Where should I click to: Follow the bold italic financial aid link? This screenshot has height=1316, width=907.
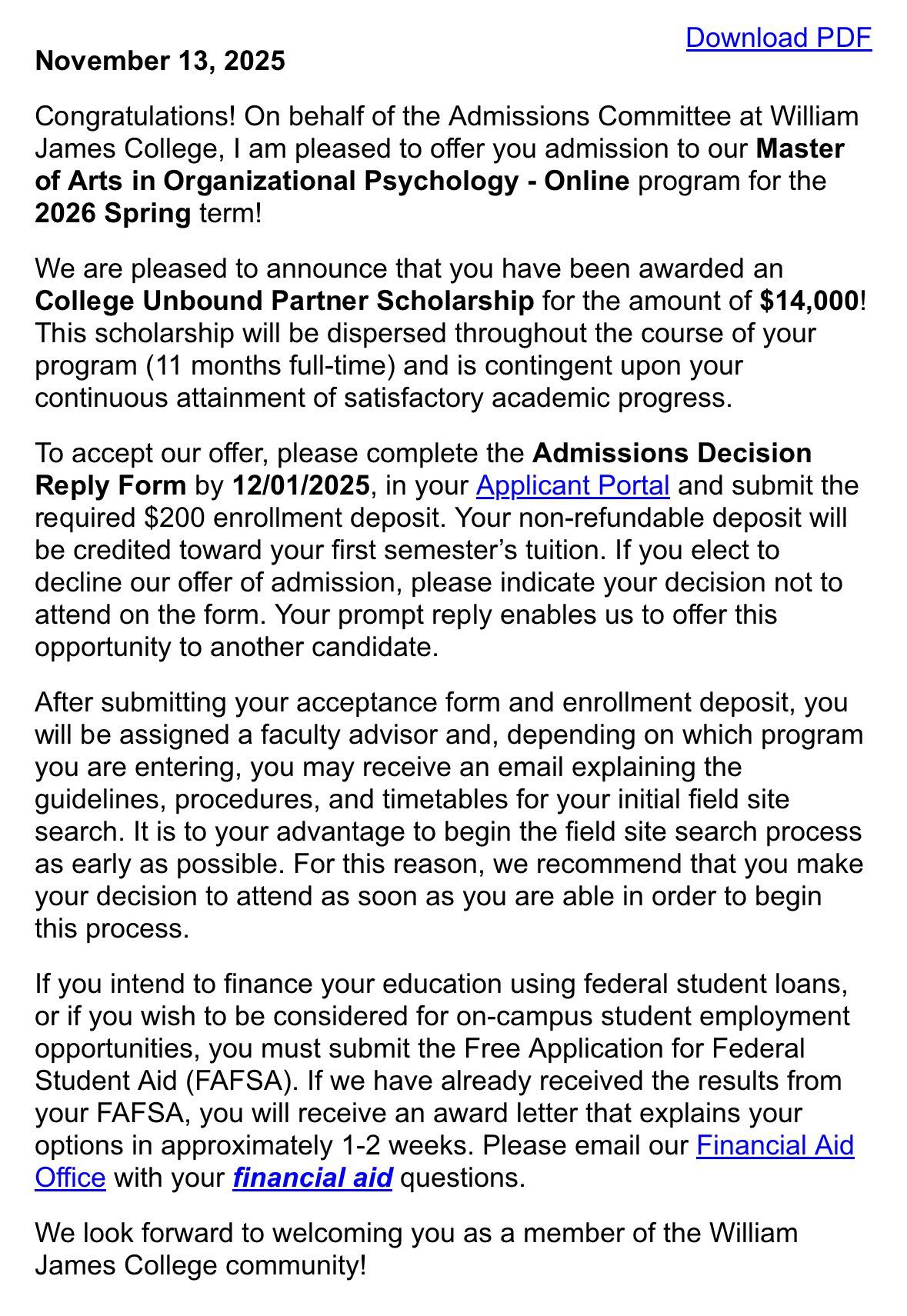[312, 1178]
